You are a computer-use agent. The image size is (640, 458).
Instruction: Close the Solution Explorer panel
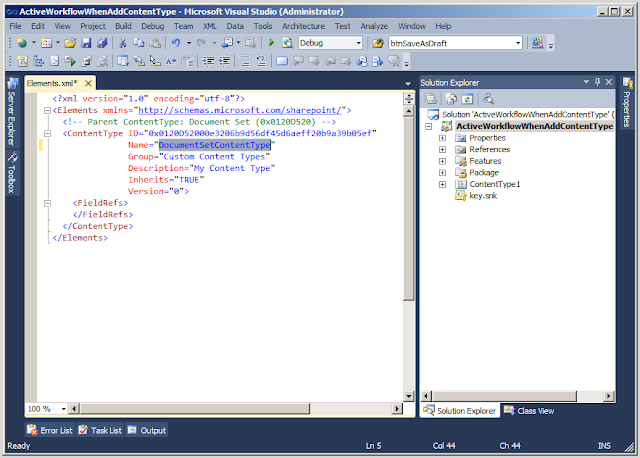coord(609,82)
